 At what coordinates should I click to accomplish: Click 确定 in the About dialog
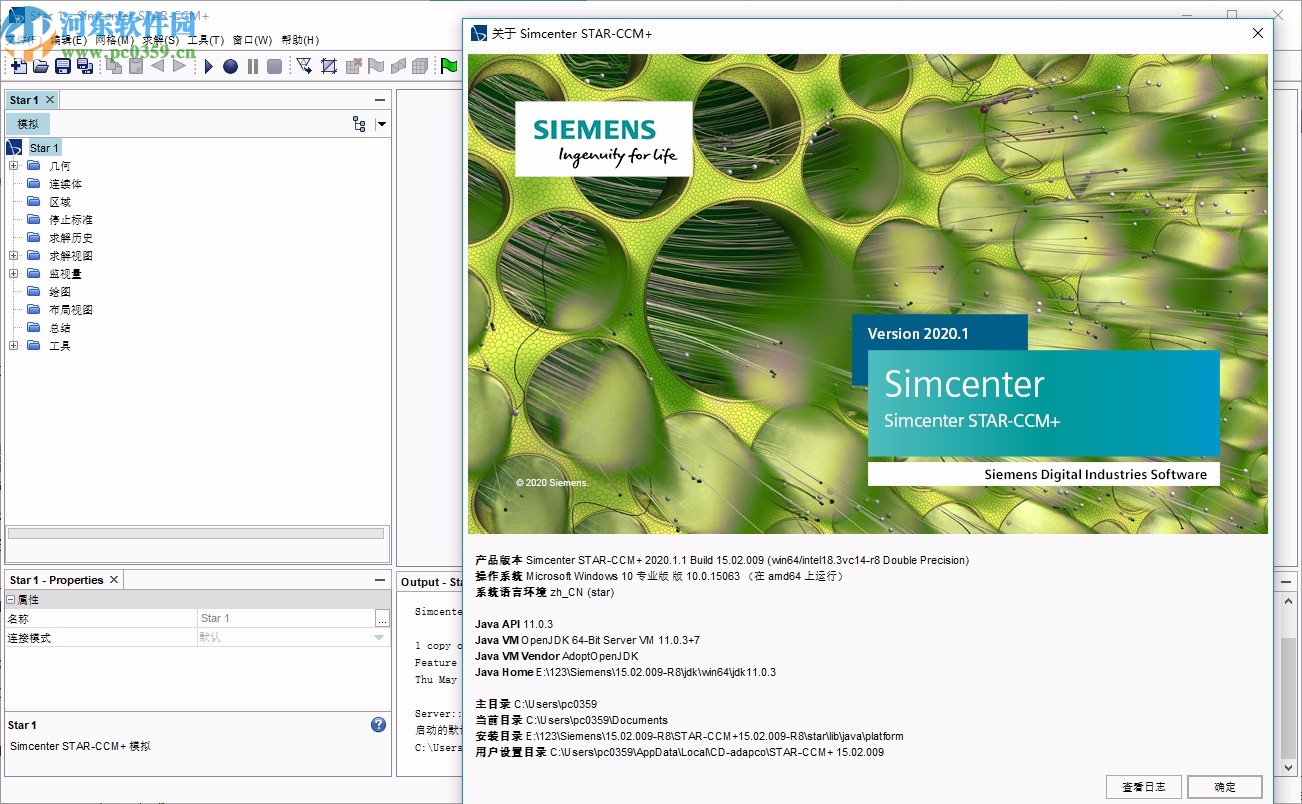(x=1225, y=787)
